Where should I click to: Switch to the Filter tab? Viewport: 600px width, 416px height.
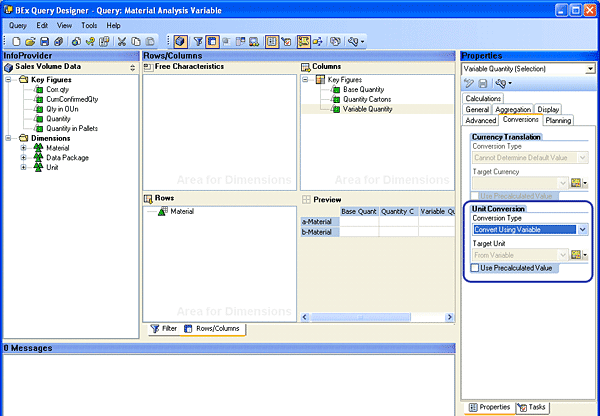pos(163,328)
